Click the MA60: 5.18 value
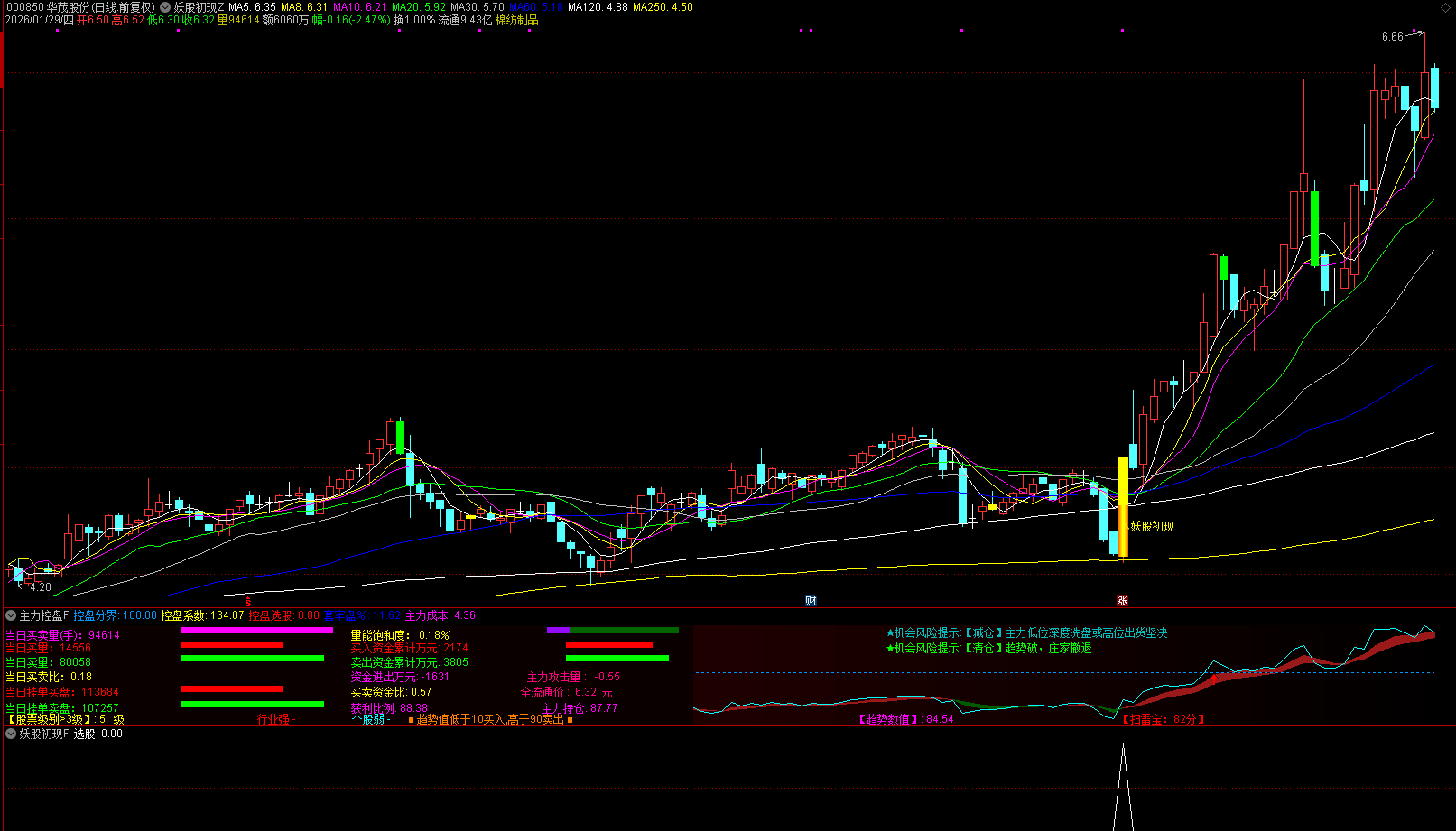 536,7
